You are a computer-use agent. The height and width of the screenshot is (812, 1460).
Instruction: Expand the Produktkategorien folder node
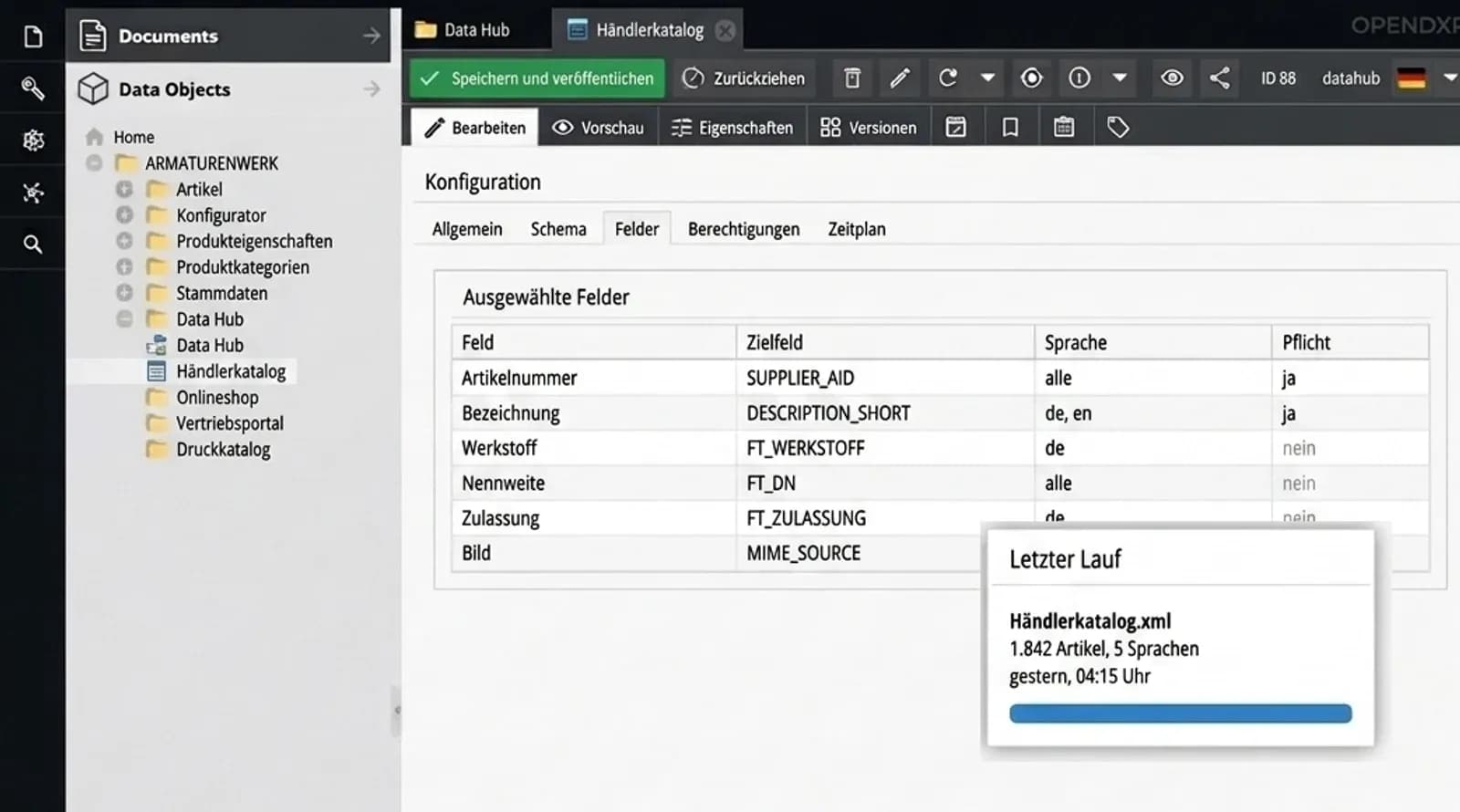(125, 267)
